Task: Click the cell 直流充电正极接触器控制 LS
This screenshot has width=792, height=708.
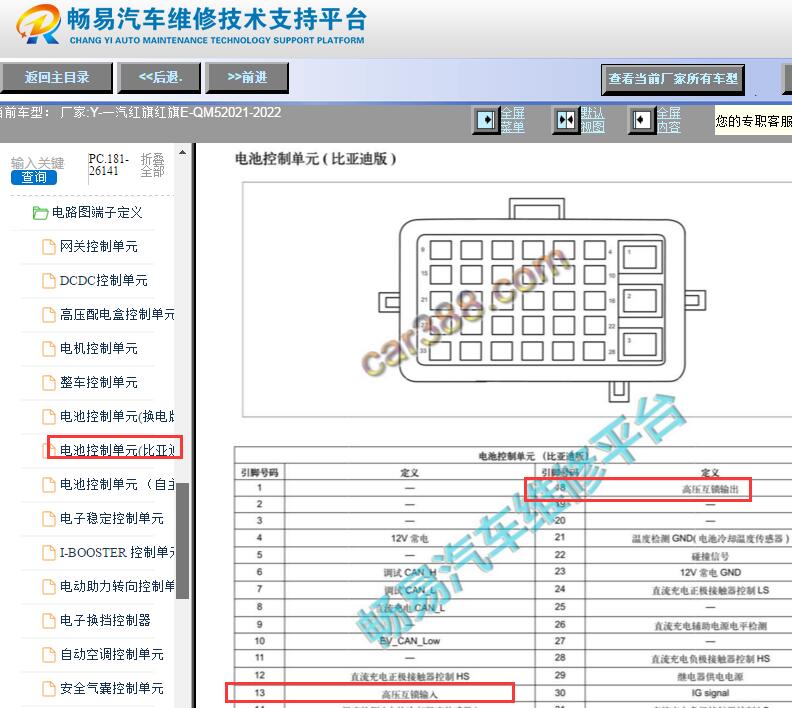Action: point(710,590)
